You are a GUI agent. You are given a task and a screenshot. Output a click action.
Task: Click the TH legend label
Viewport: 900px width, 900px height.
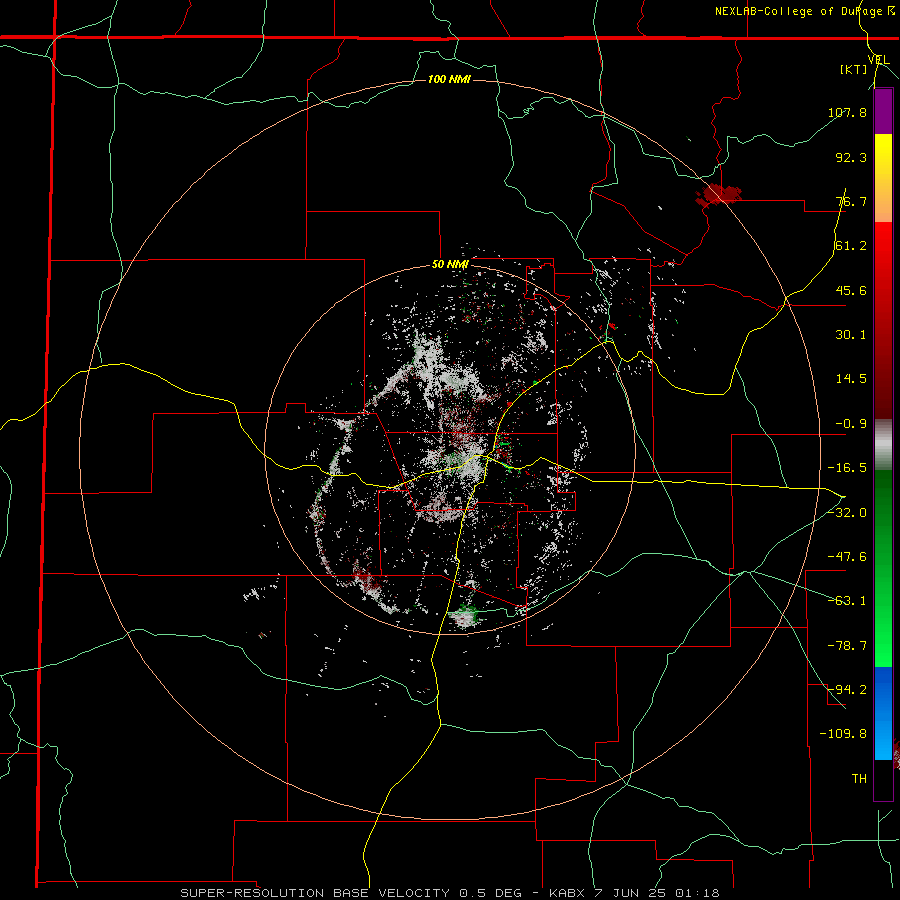coord(859,779)
